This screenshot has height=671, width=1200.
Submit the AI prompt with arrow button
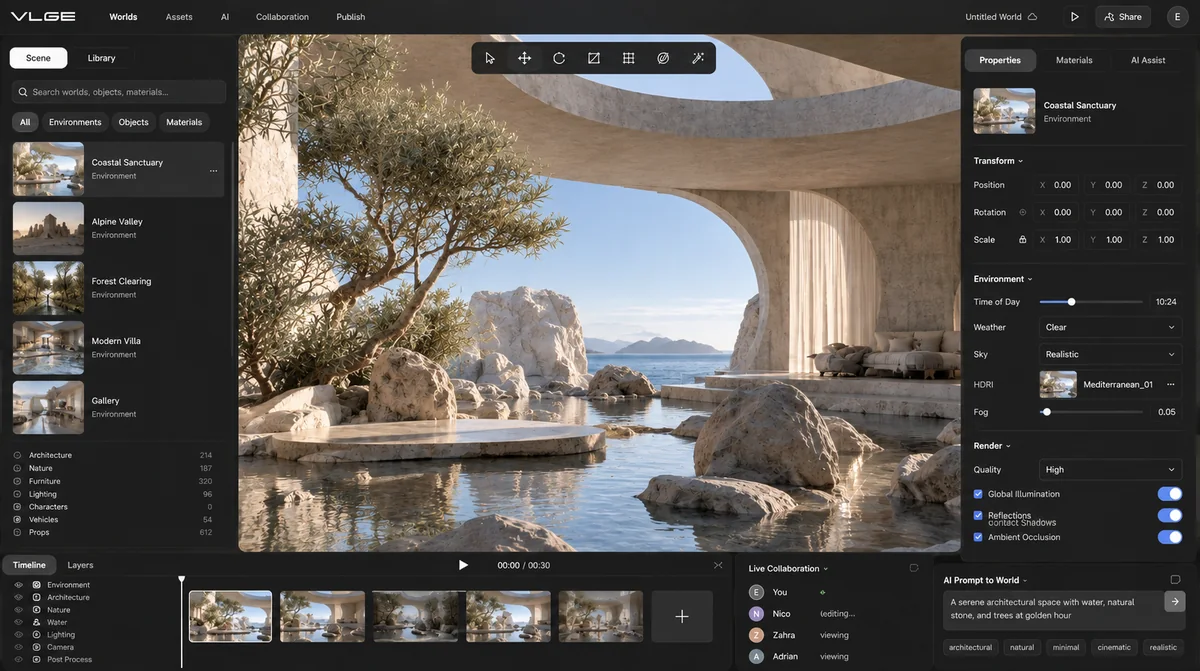[1175, 602]
